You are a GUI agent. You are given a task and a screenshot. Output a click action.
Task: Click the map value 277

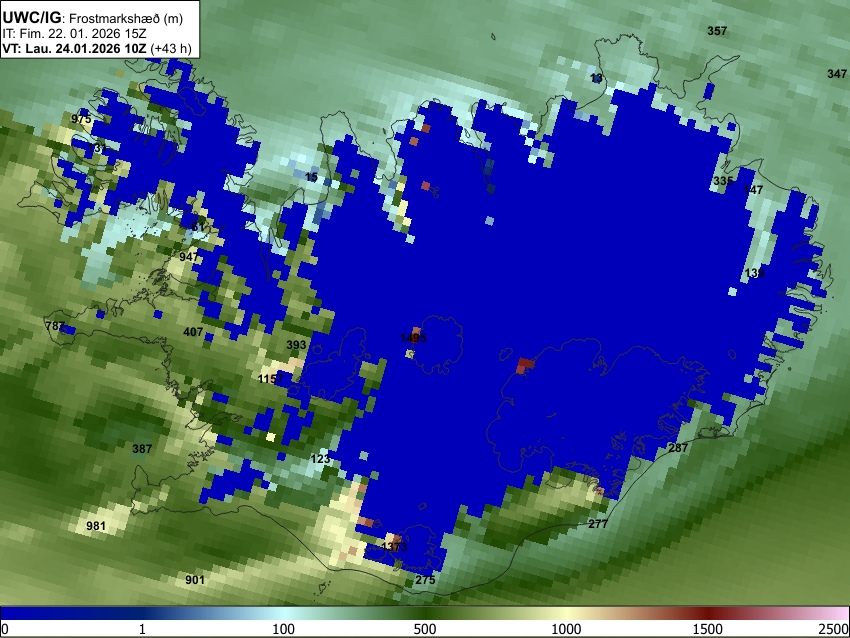[598, 524]
